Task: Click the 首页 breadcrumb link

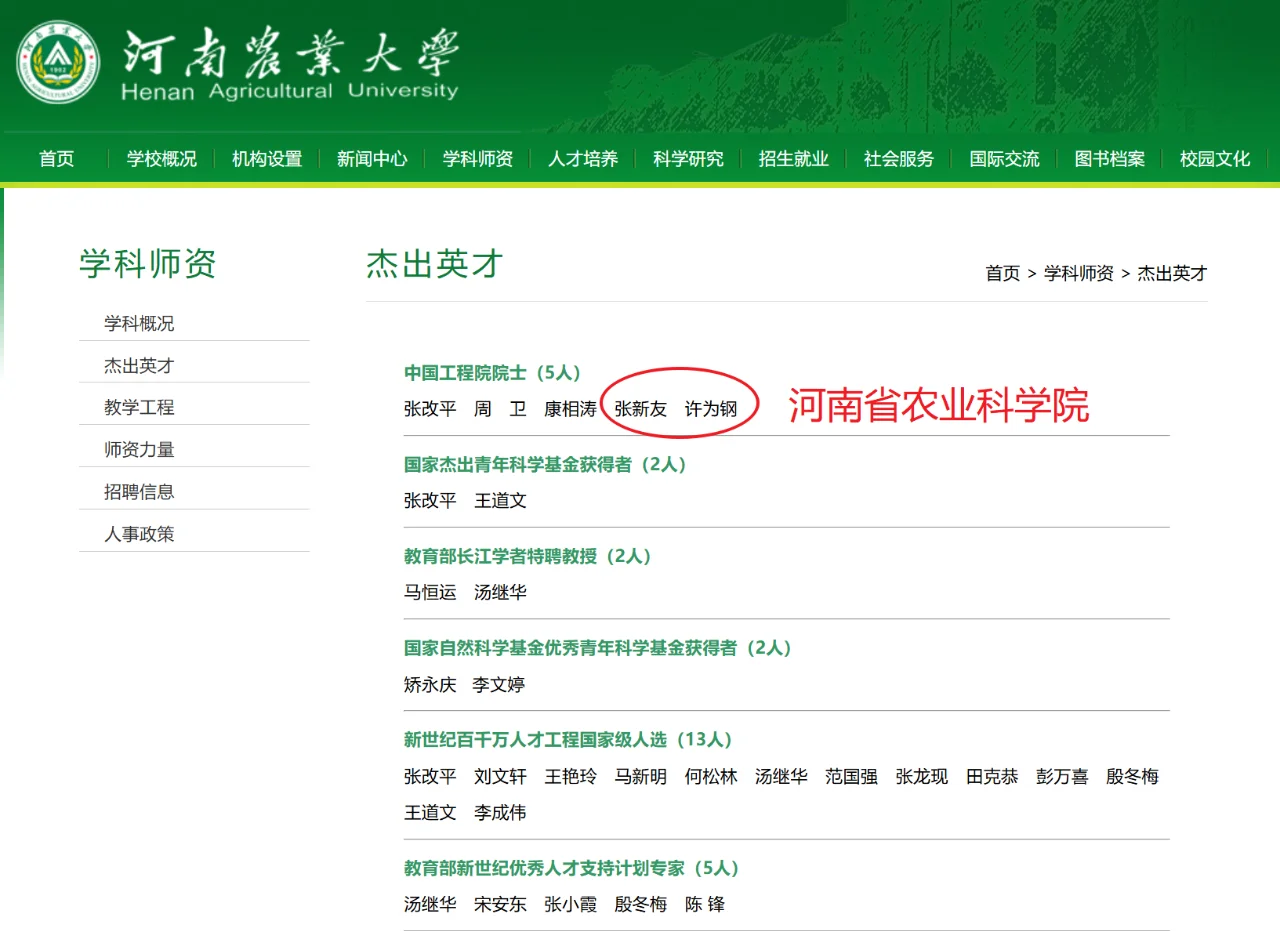Action: point(1003,273)
